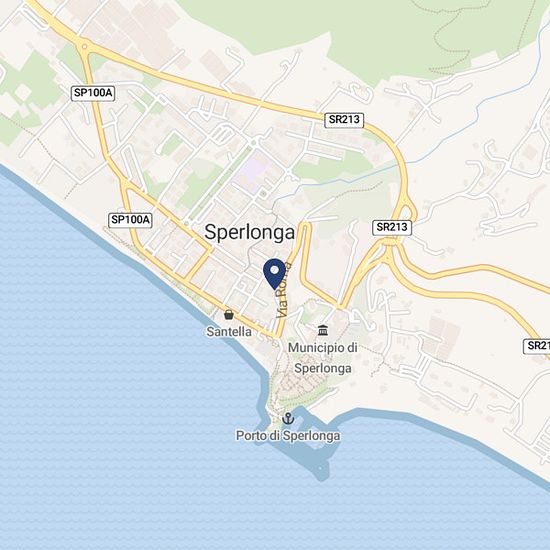Click the cut-off SR21 shield at right edge
550x550 pixels.
tap(536, 346)
